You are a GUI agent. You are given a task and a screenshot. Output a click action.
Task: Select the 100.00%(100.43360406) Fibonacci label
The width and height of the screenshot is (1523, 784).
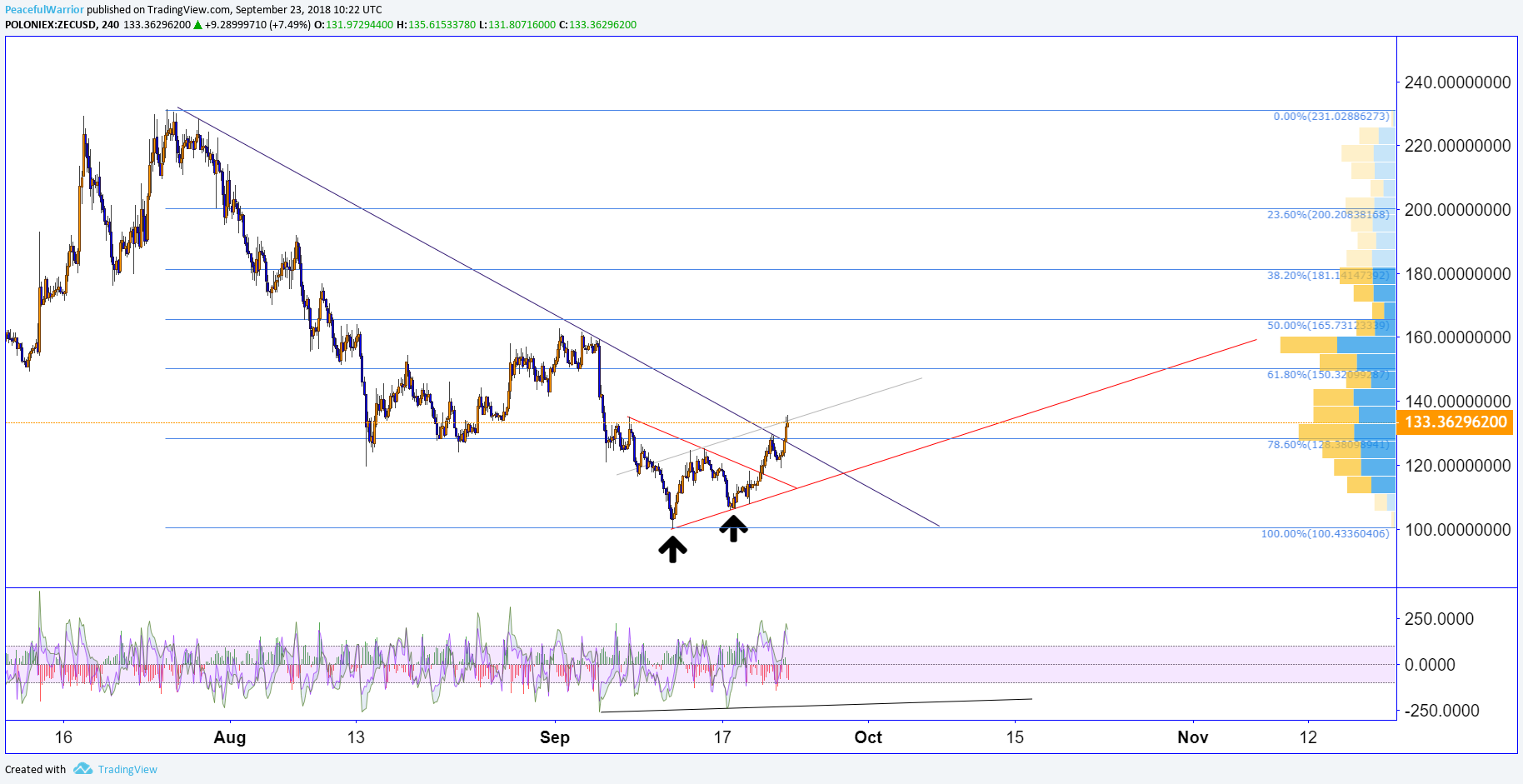pyautogui.click(x=1325, y=534)
